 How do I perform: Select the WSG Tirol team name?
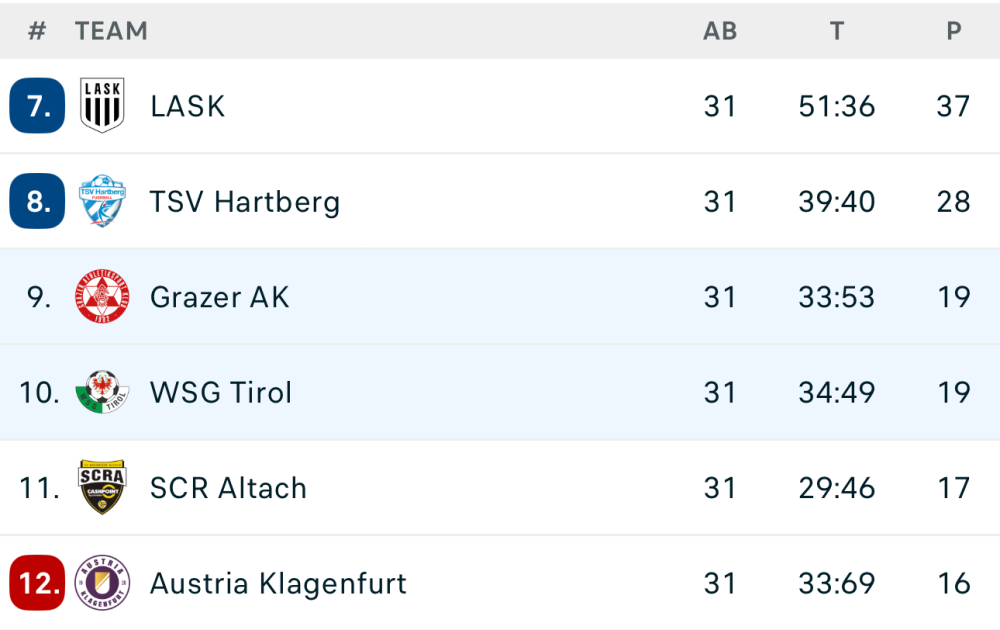(221, 393)
